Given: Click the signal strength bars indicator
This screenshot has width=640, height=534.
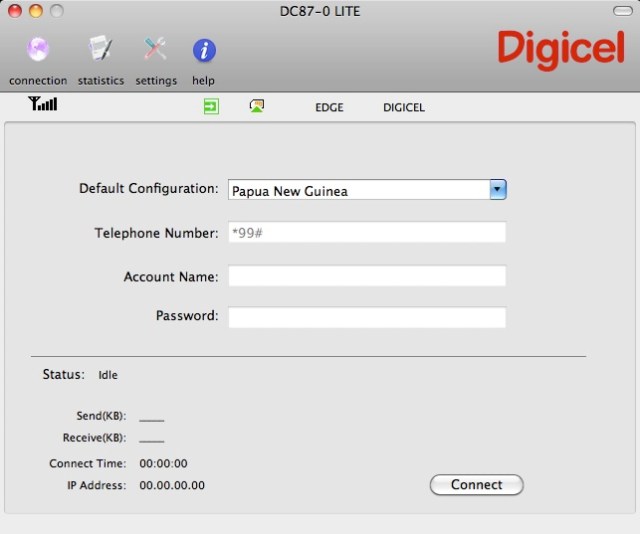Looking at the screenshot, I should click(x=43, y=104).
